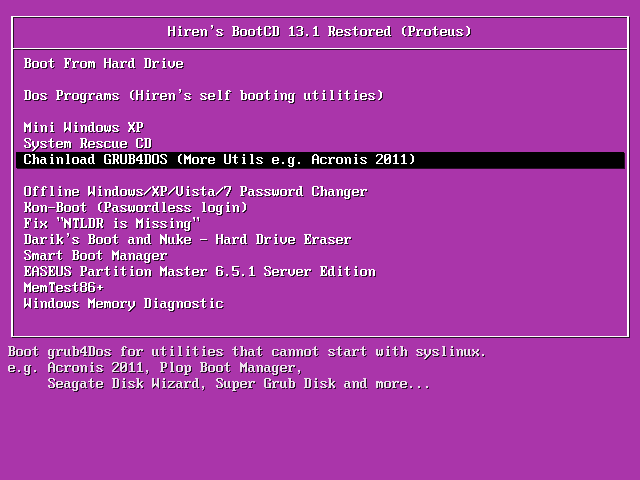Screen dimensions: 640x480
Task: Start Offline Windows/XP/Vista/7 Password Changer
Action: pyautogui.click(x=196, y=192)
